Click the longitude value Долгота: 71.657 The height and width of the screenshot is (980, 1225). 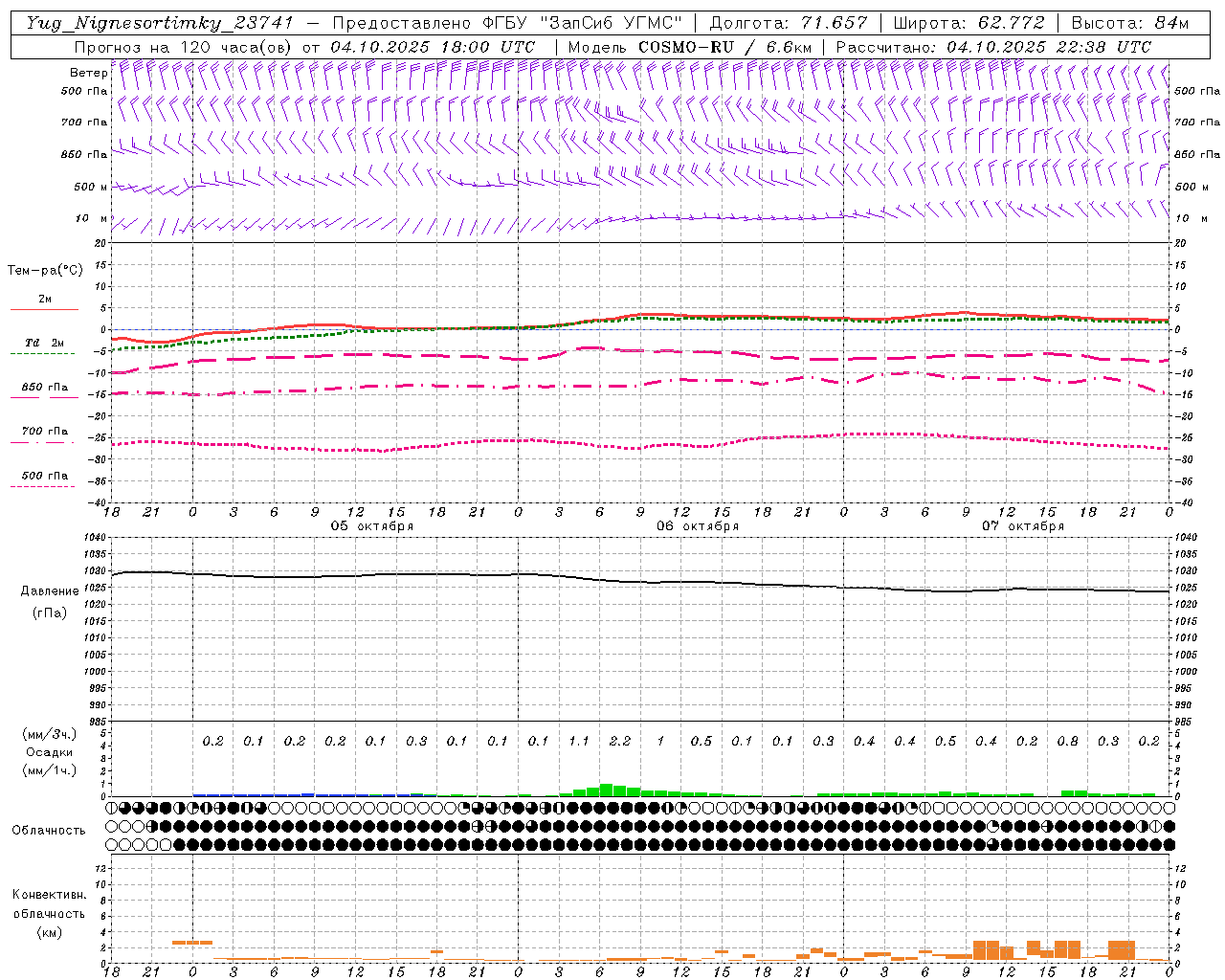click(789, 23)
